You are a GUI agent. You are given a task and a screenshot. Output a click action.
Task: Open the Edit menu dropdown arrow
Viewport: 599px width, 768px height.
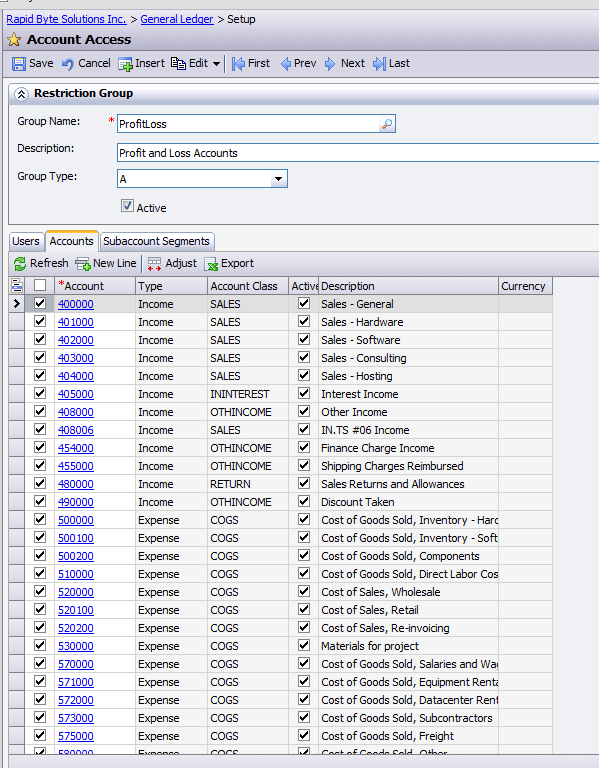coord(216,64)
